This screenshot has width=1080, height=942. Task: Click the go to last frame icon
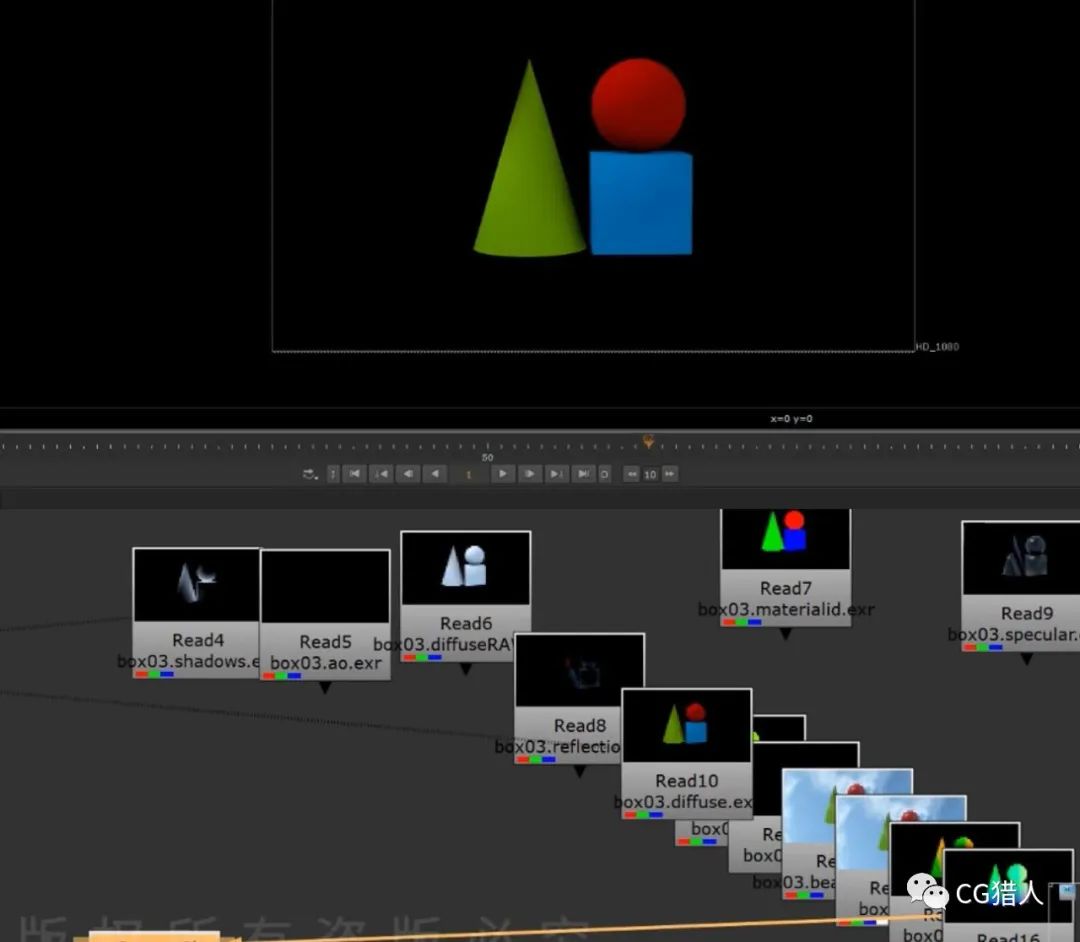[x=584, y=474]
